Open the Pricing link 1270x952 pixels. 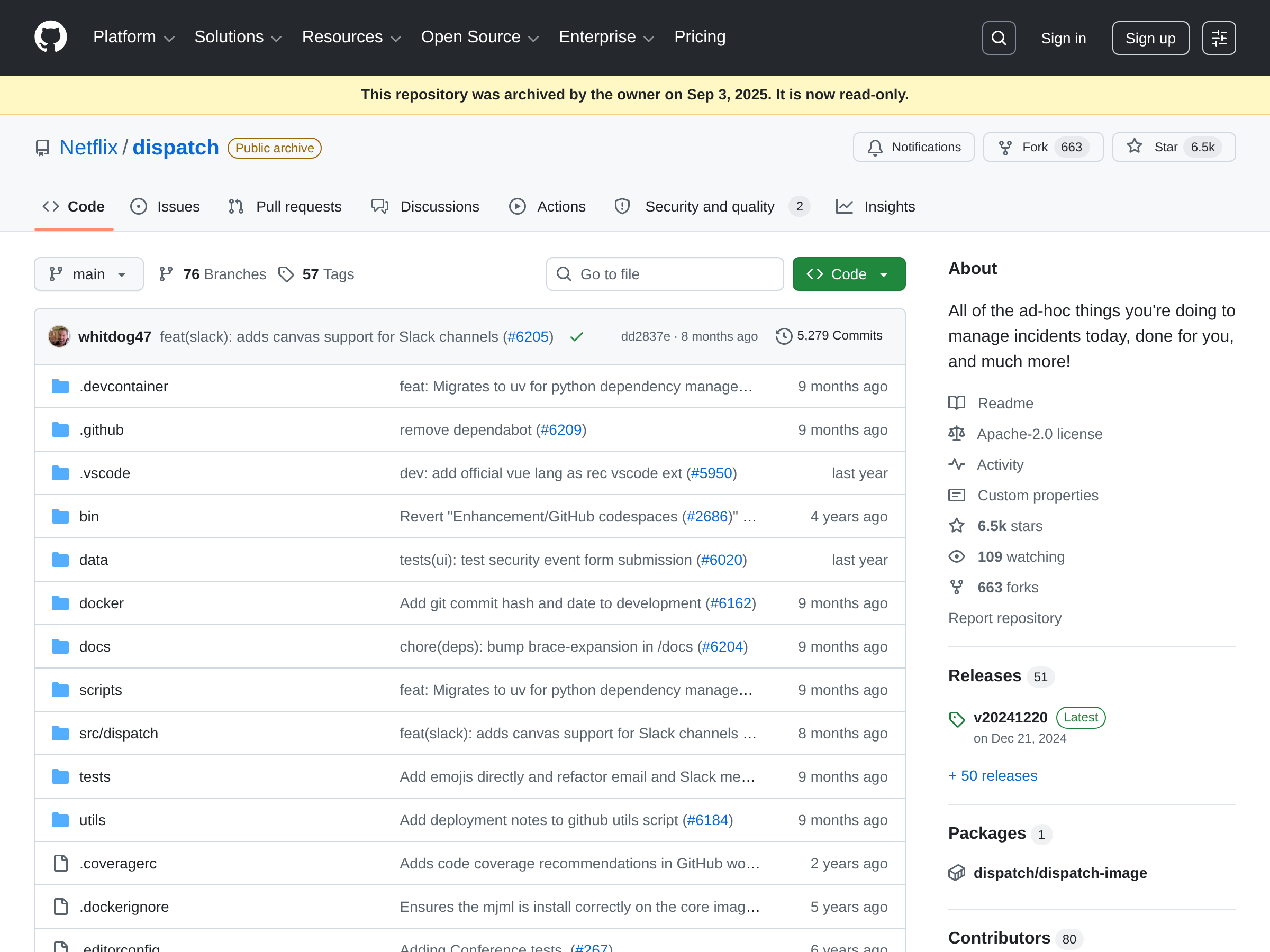click(700, 38)
